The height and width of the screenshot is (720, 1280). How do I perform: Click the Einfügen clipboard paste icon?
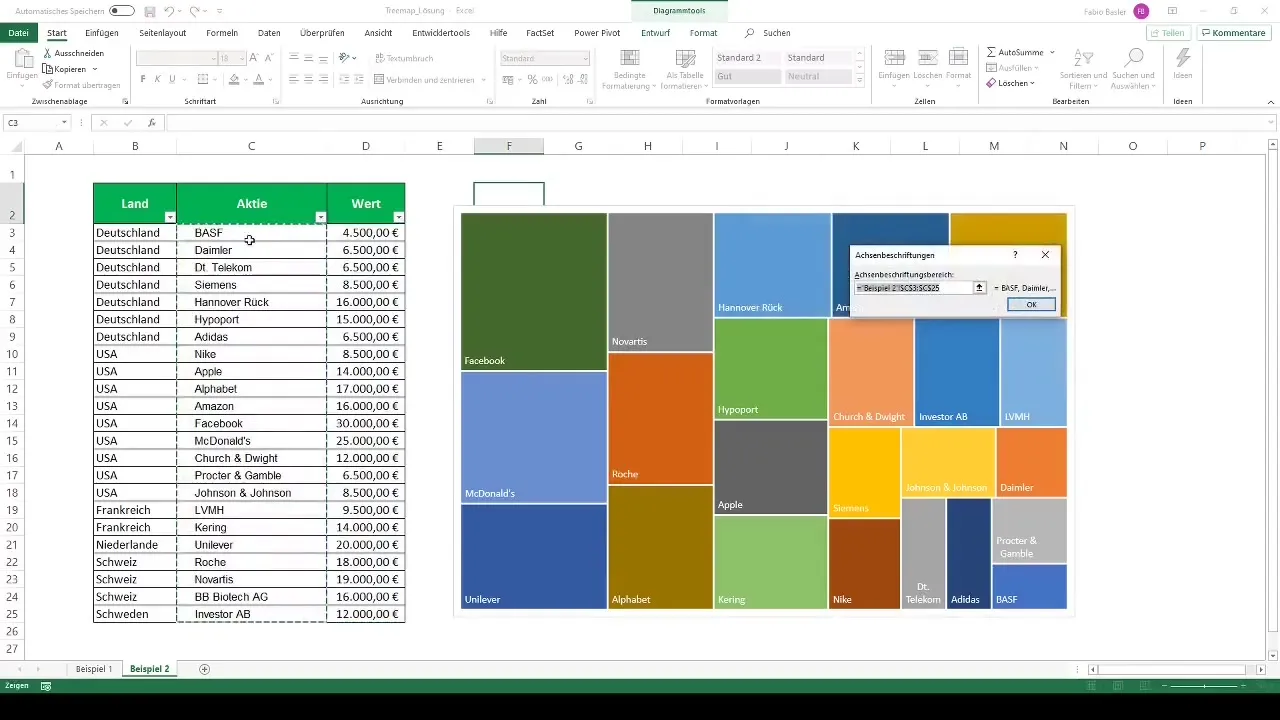coord(21,58)
